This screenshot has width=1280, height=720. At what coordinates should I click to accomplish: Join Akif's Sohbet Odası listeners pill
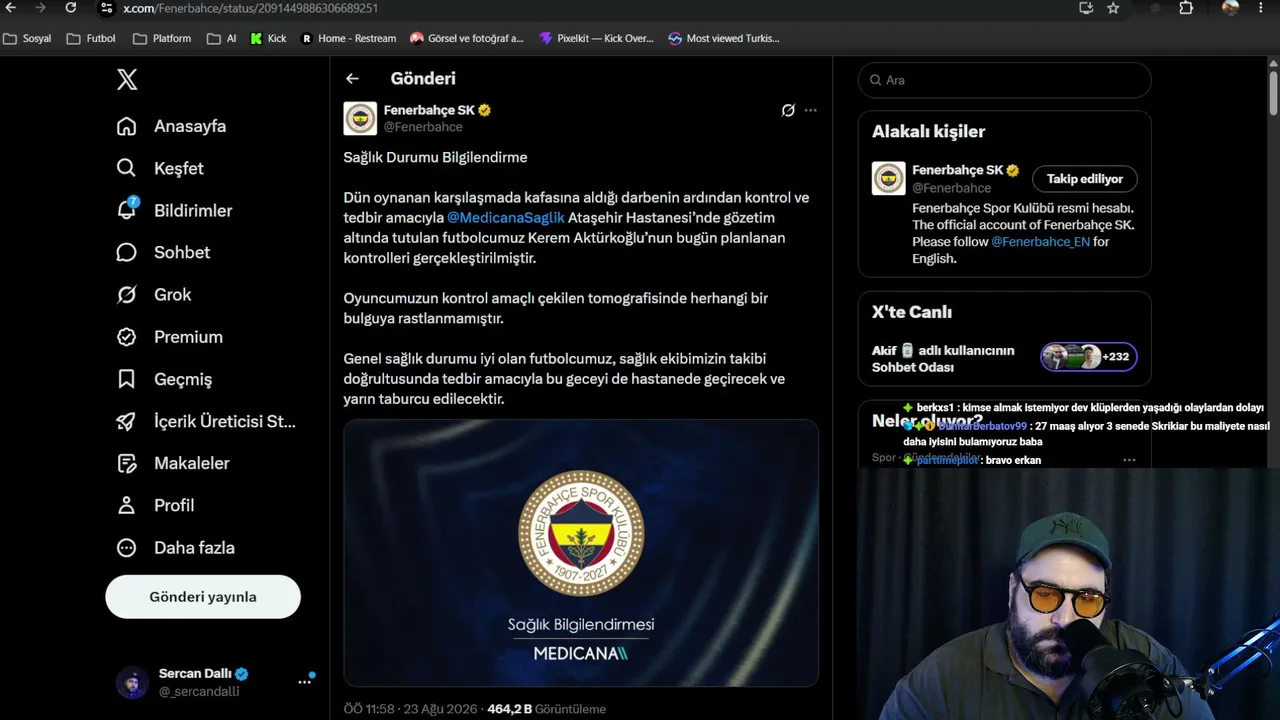click(x=1089, y=357)
